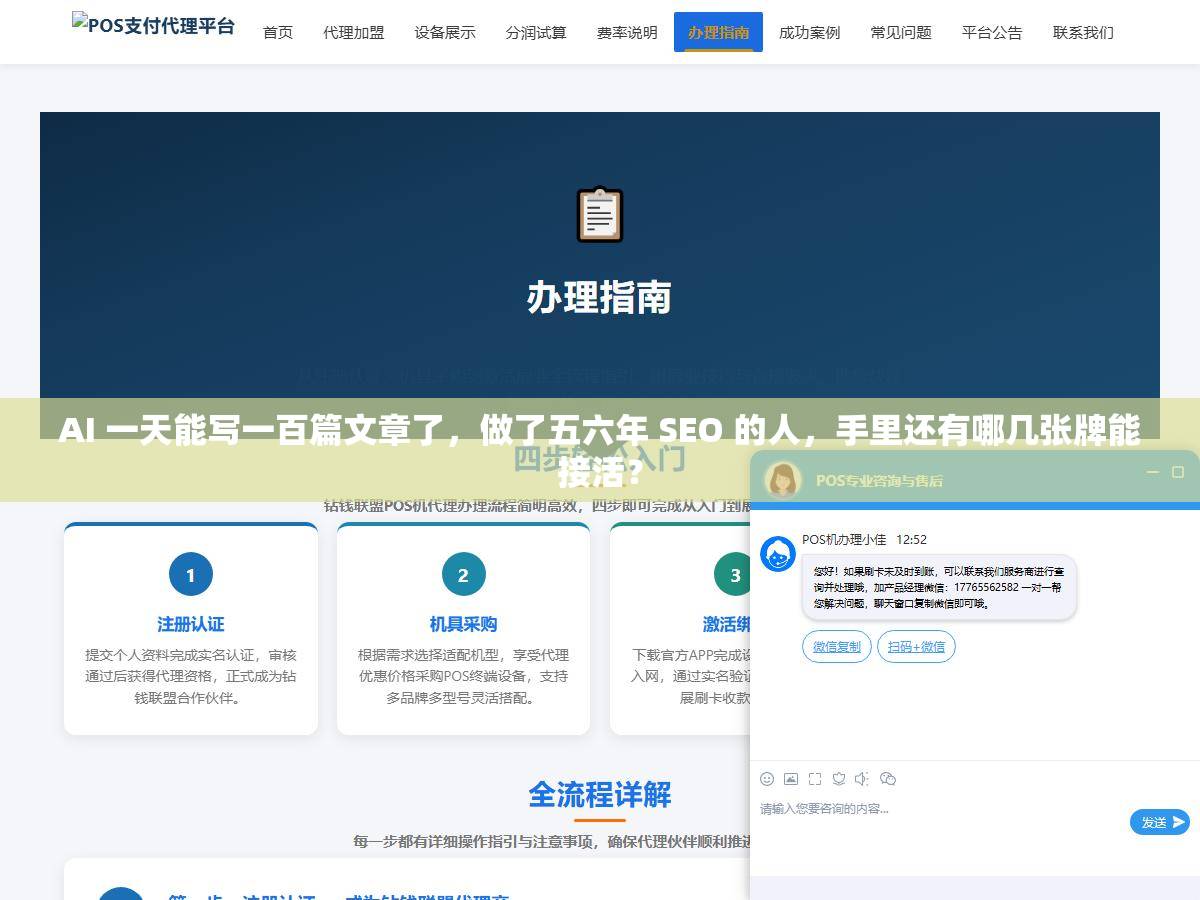The height and width of the screenshot is (900, 1200).
Task: Go to 代理加盟 page
Action: pyautogui.click(x=353, y=32)
